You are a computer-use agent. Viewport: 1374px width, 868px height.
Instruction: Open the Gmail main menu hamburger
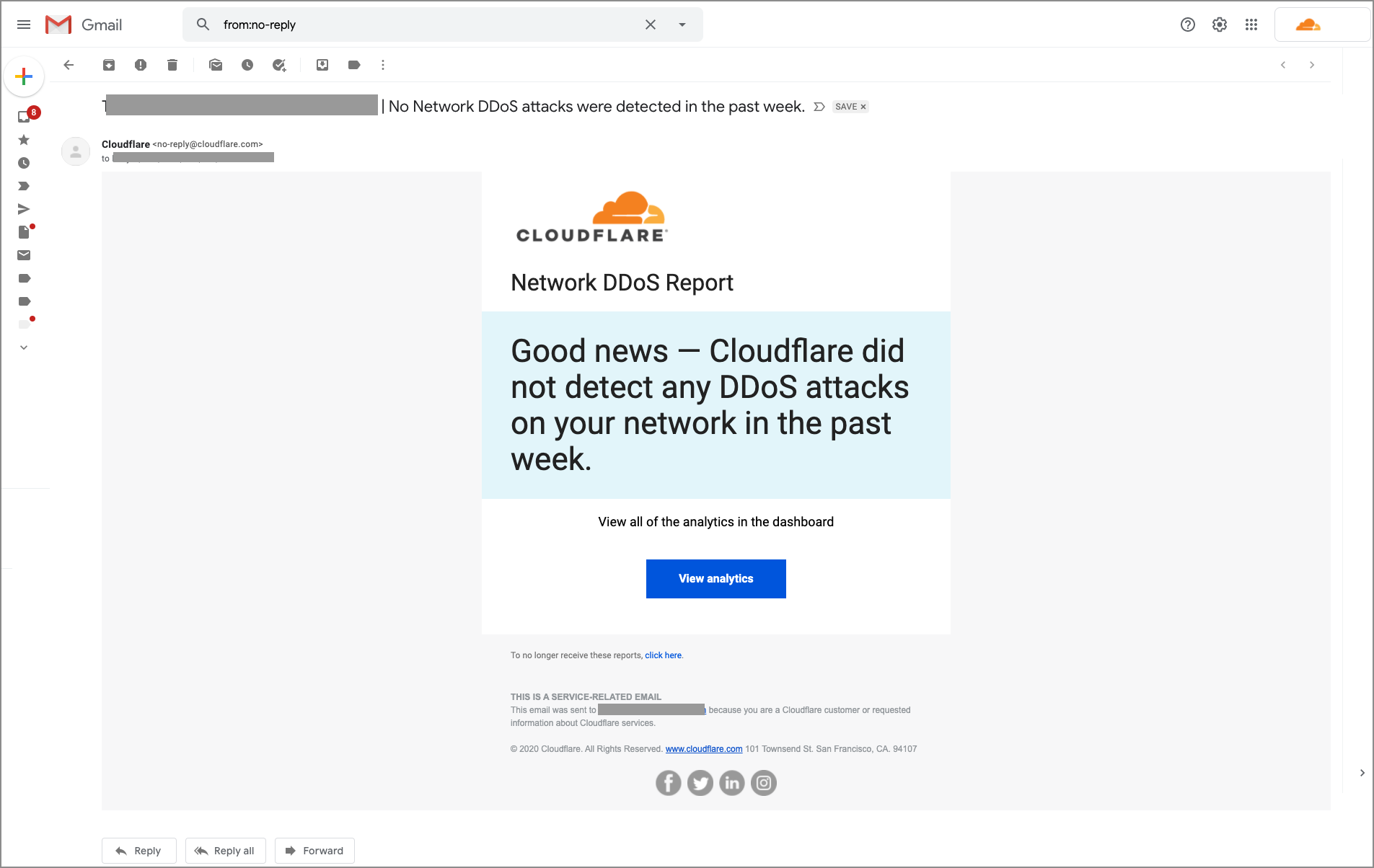click(x=24, y=25)
